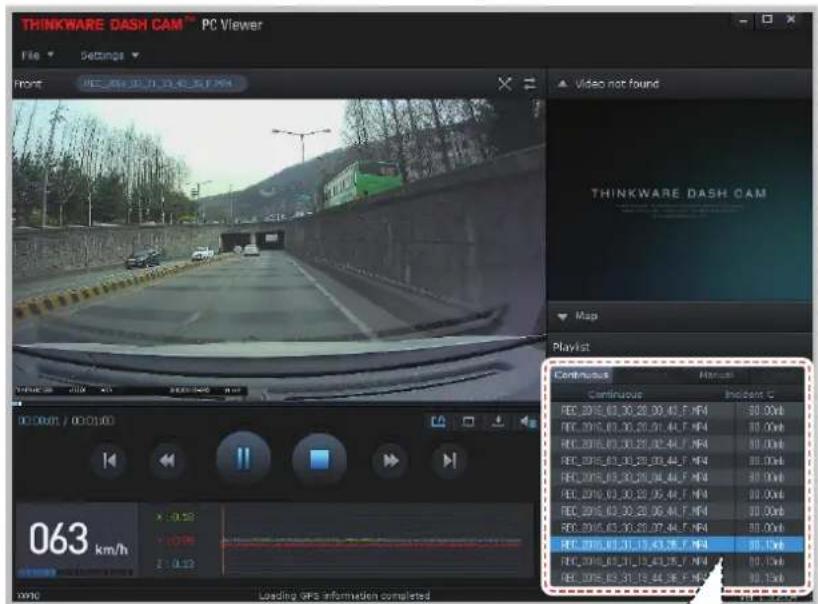Click the elapsed time readout beside 00:01:00

tap(38, 421)
